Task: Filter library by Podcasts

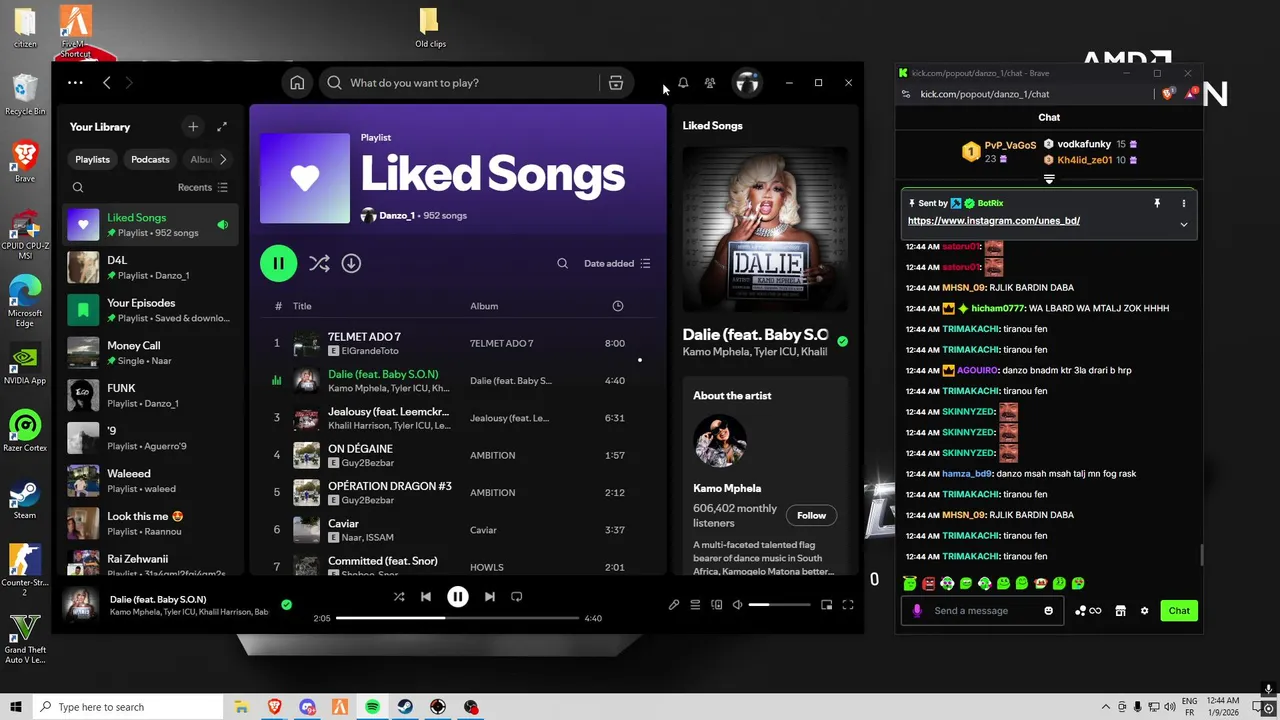Action: [150, 159]
